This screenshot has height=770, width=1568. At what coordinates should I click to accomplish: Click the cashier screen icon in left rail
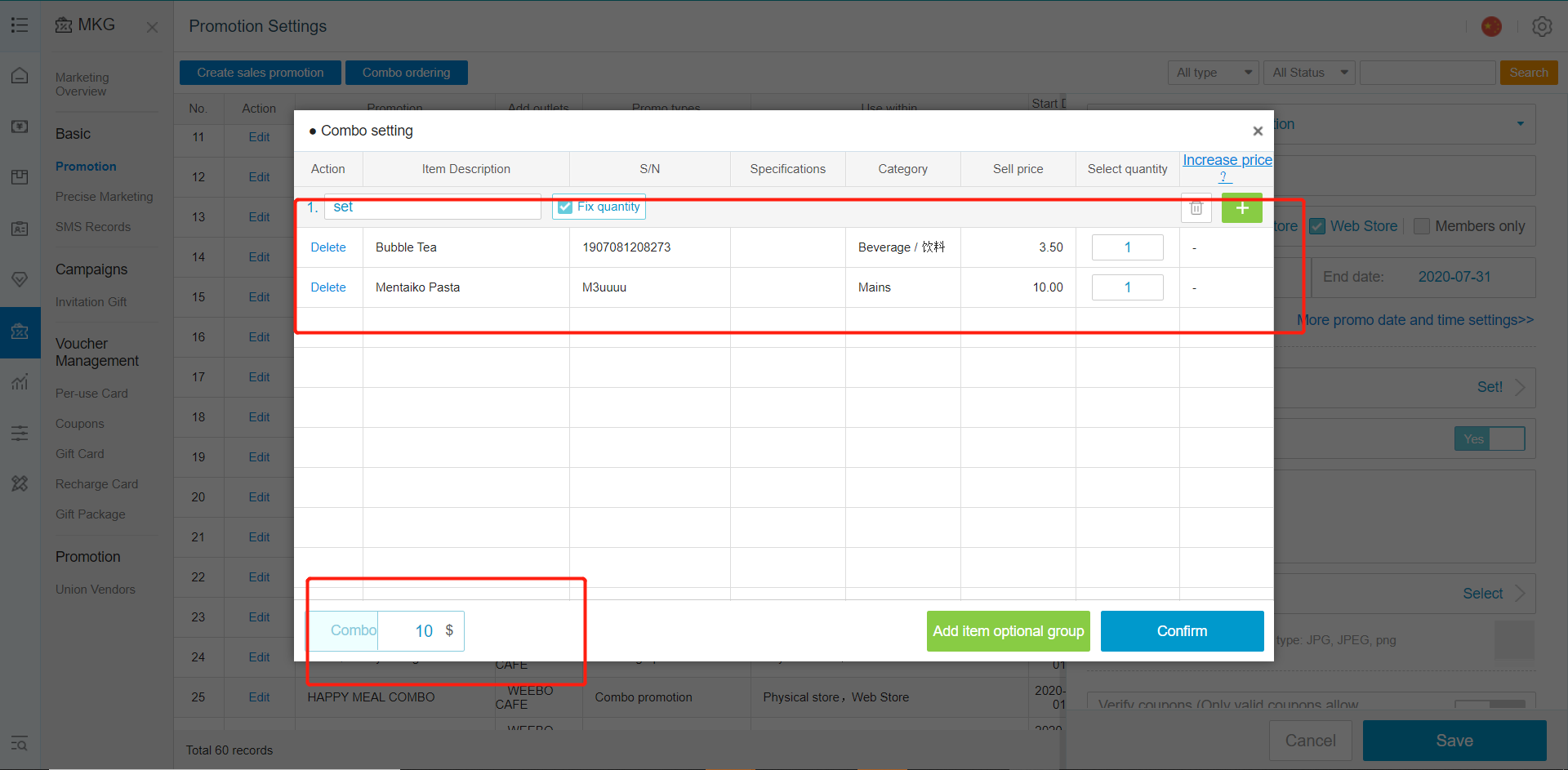pos(20,127)
